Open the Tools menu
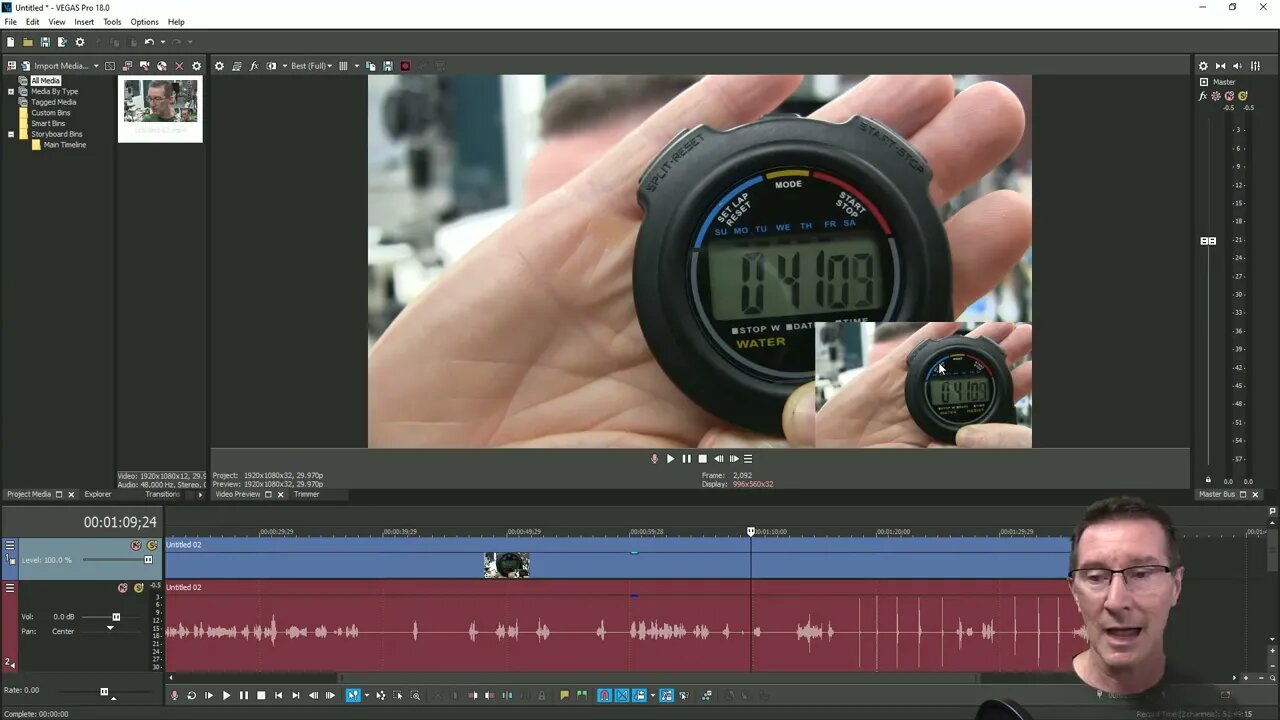Image resolution: width=1280 pixels, height=720 pixels. [x=112, y=22]
